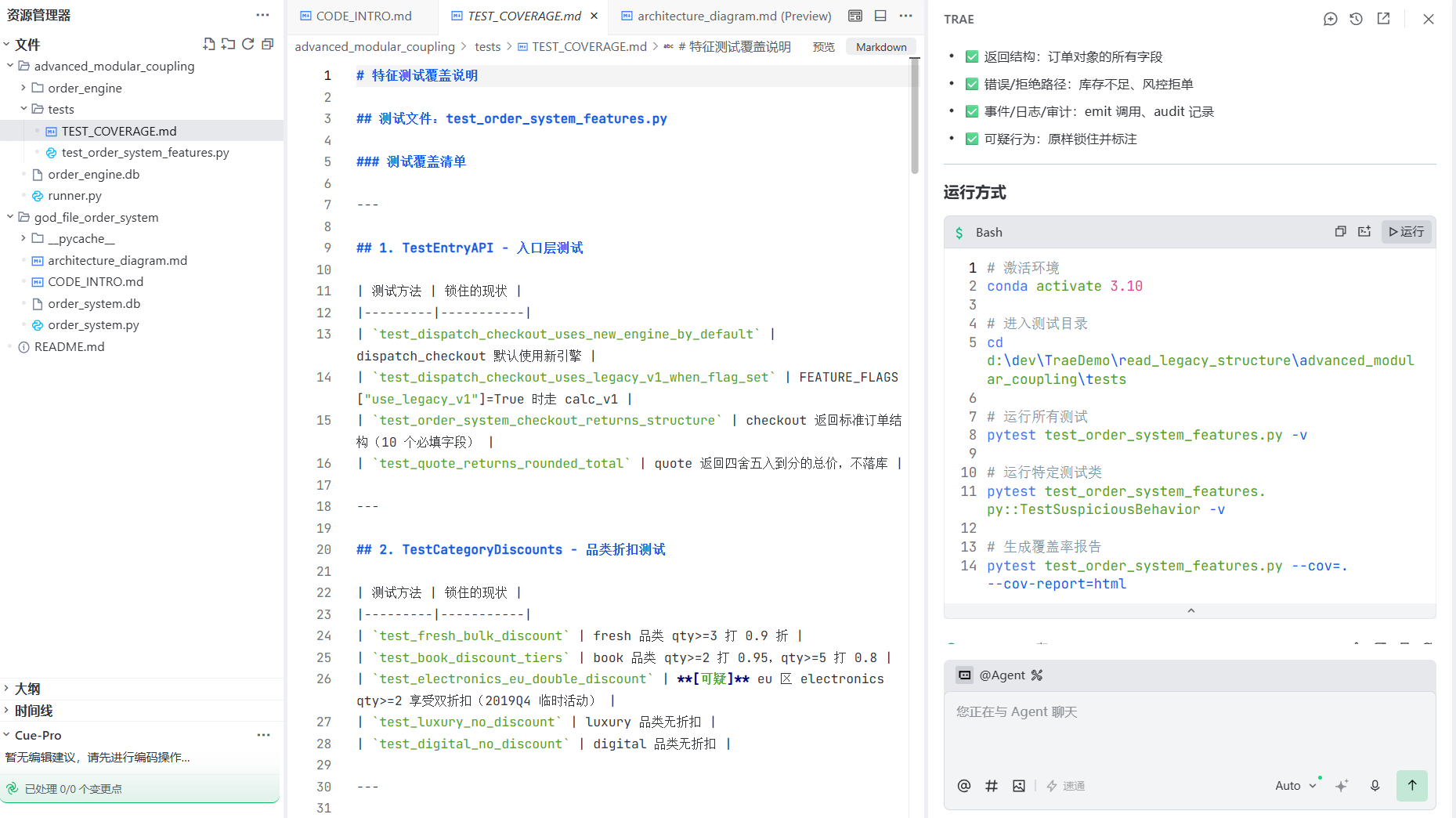This screenshot has width=1456, height=818.
Task: Create a new file in the explorer
Action: (208, 45)
